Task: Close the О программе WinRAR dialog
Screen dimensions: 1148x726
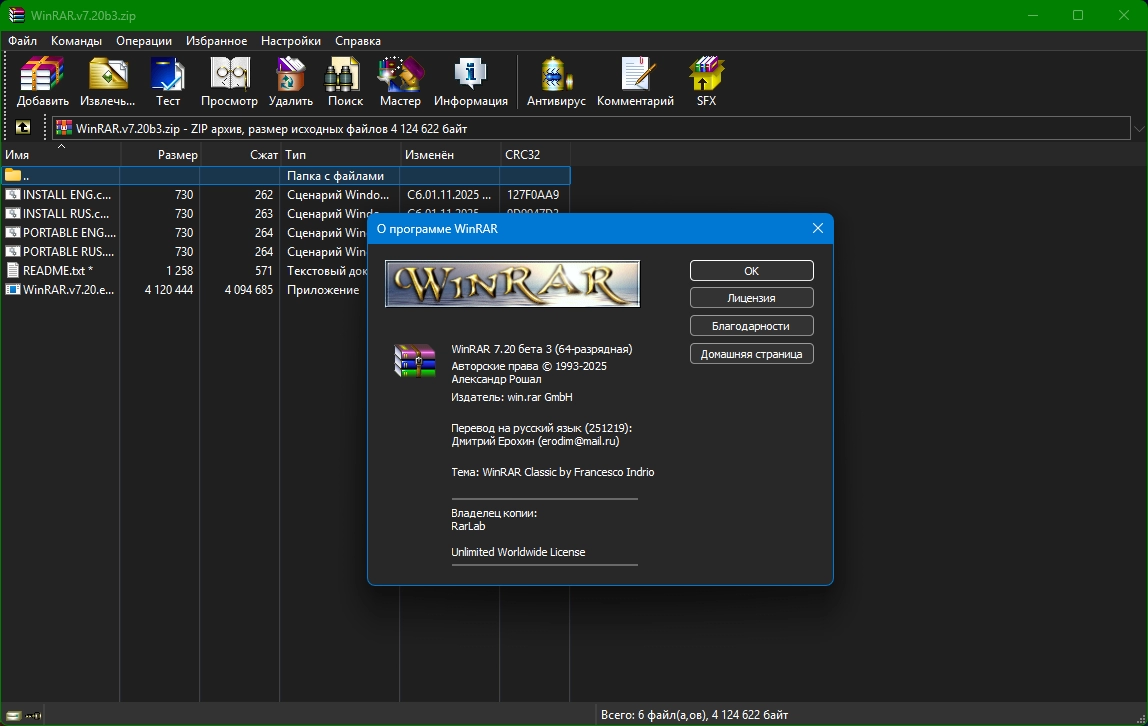Action: point(817,228)
